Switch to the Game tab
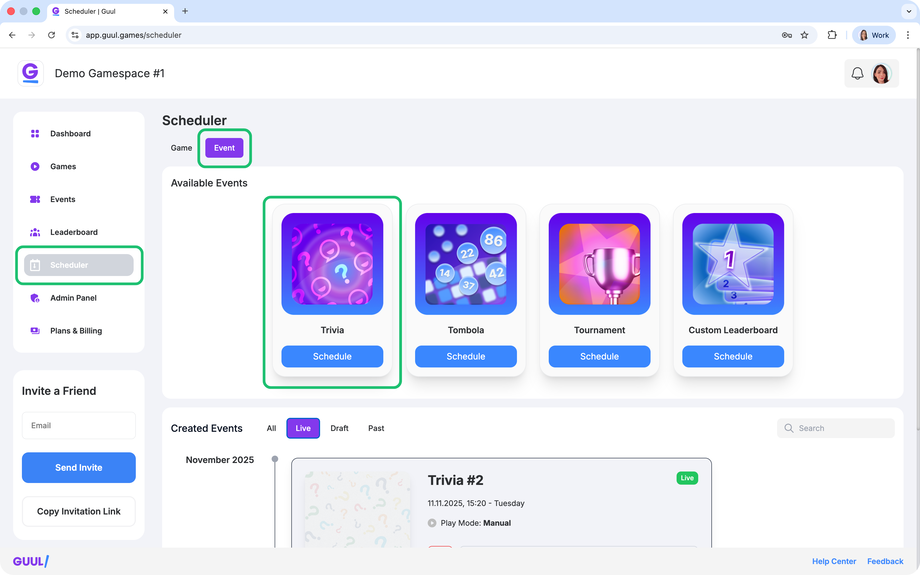This screenshot has width=920, height=575. (181, 148)
